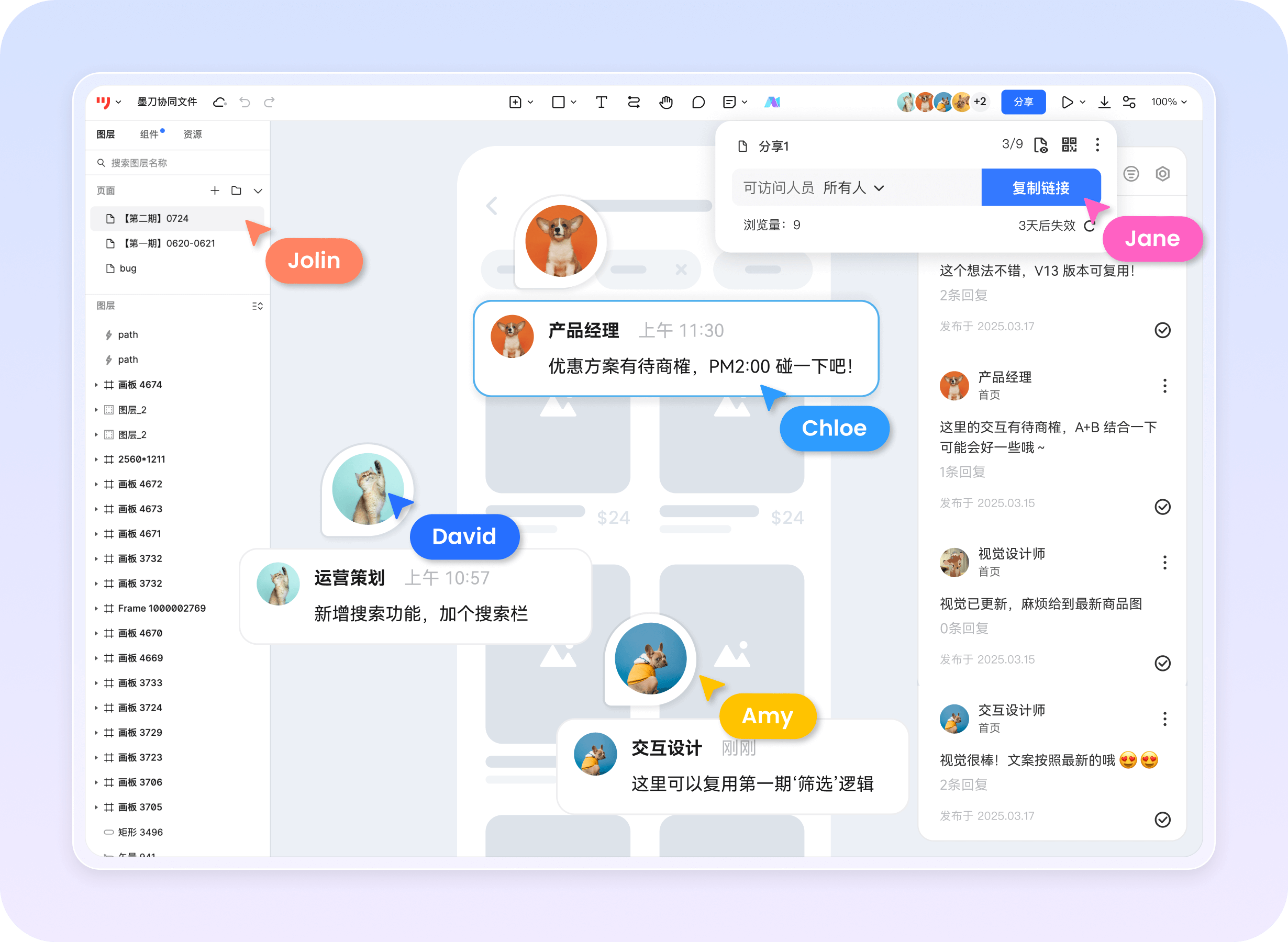
Task: Redo the last action
Action: coord(269,102)
